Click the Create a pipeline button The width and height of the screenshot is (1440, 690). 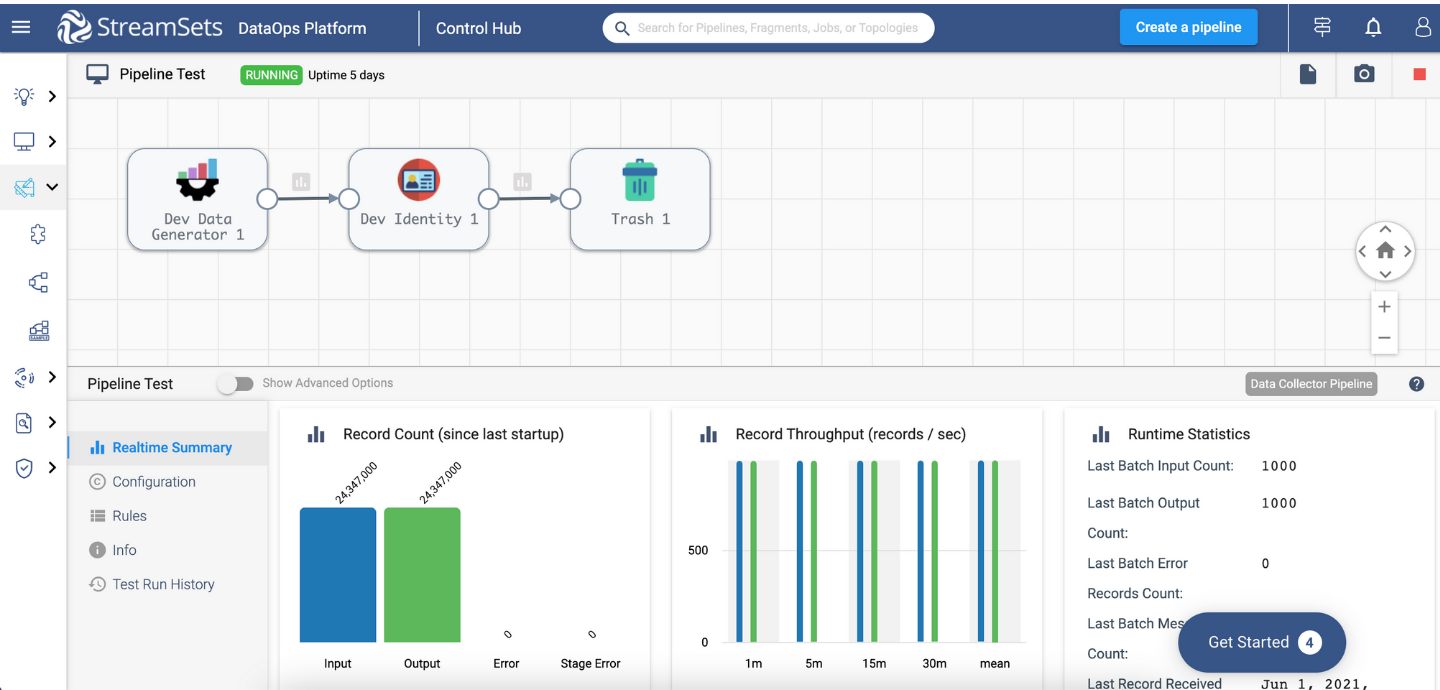(1188, 28)
